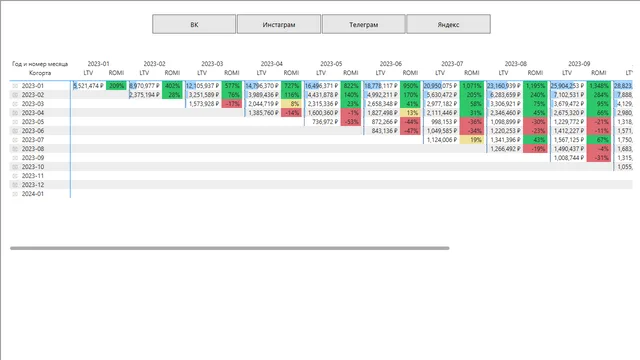Expand cohort row 2023-06

coord(15,131)
